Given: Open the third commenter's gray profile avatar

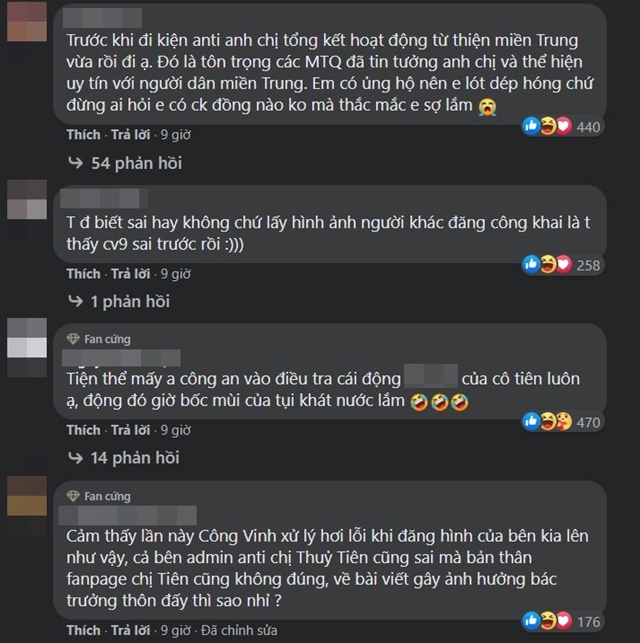Looking at the screenshot, I should tap(27, 347).
